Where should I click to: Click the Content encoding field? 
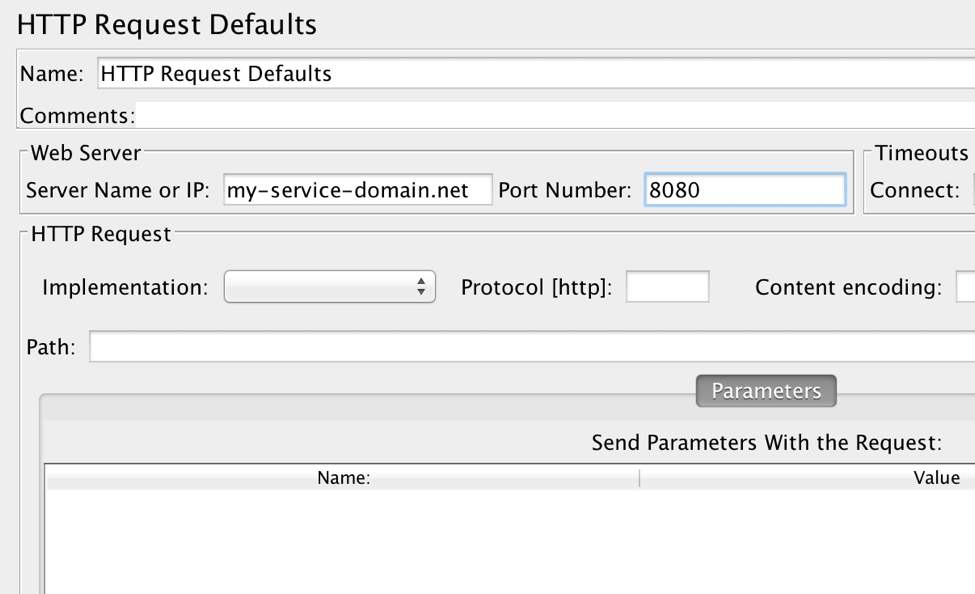click(x=966, y=287)
